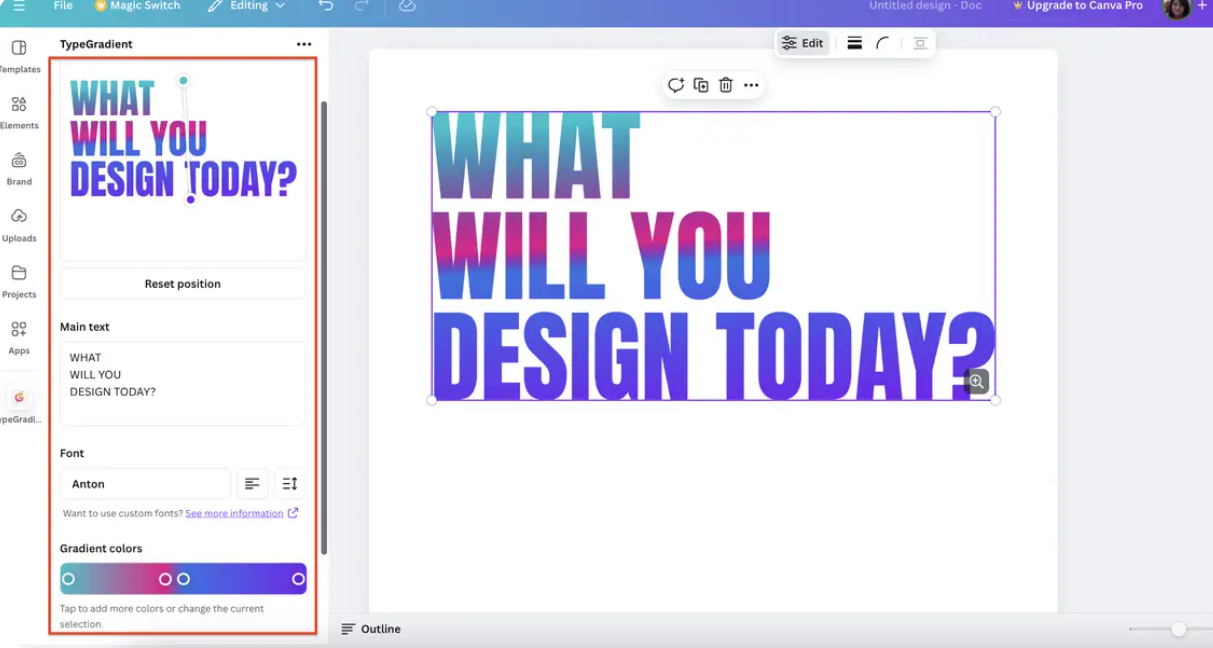Redo the last action

click(x=361, y=6)
